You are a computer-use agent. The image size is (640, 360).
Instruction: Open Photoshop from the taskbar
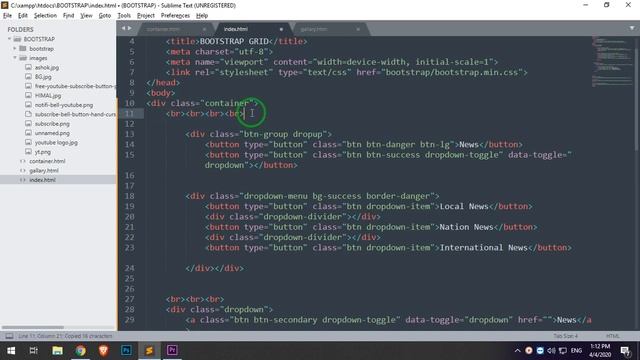(x=126, y=351)
